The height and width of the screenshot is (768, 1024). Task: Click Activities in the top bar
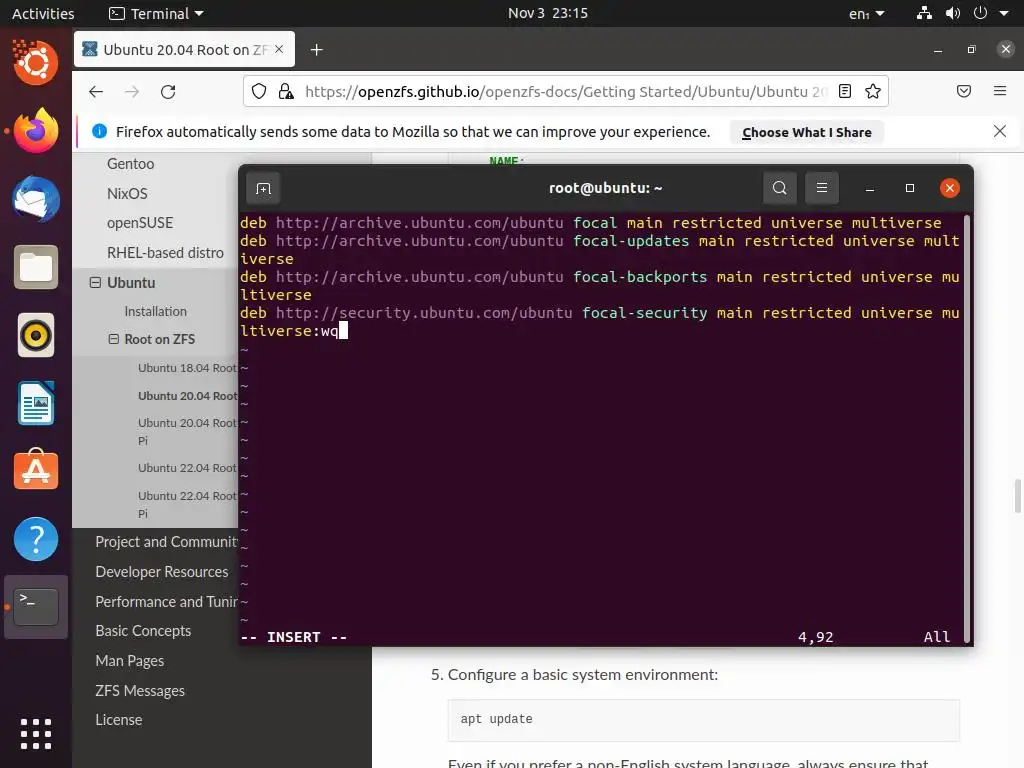tap(43, 13)
